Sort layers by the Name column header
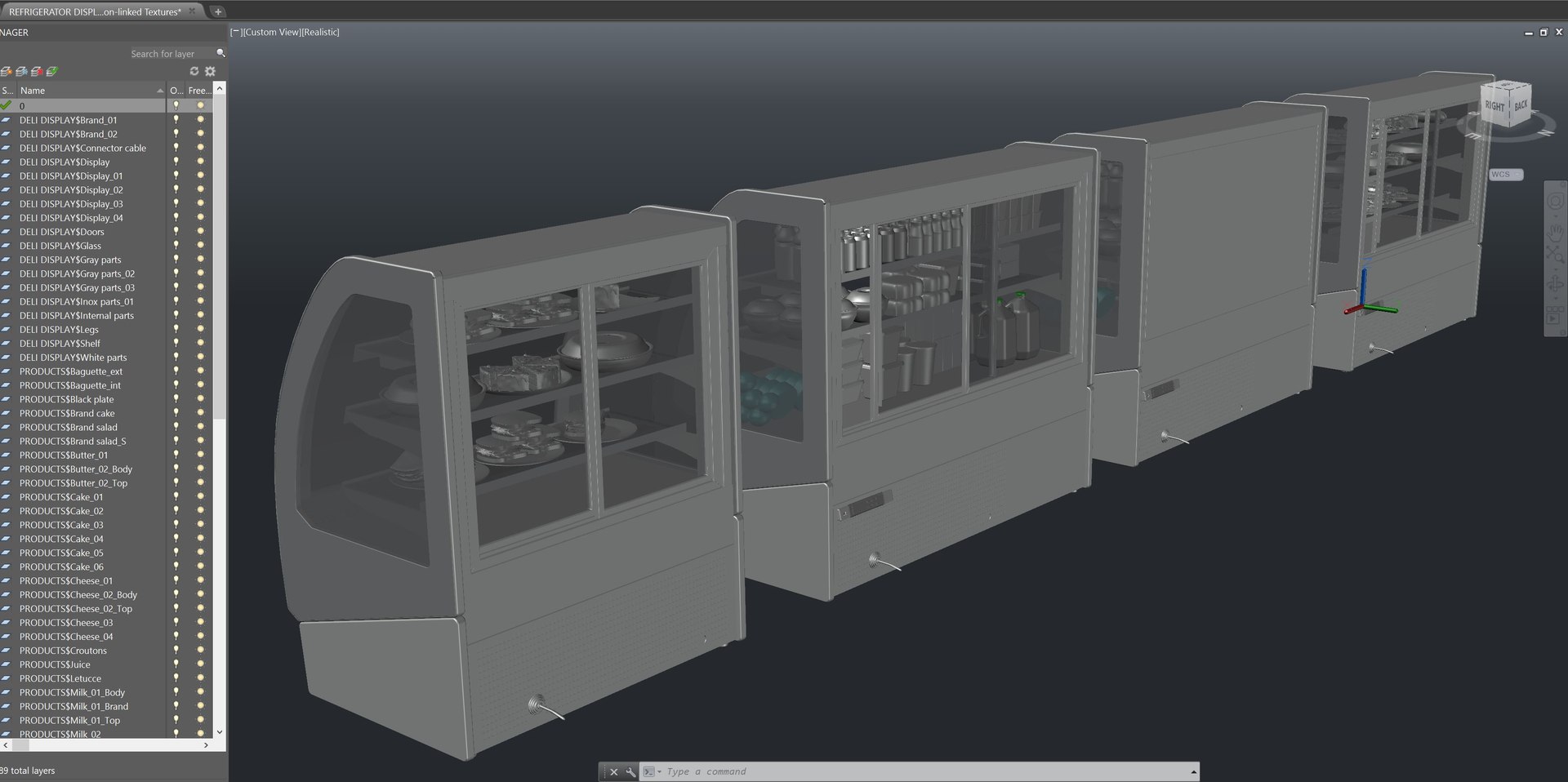The height and width of the screenshot is (782, 1568). (91, 91)
